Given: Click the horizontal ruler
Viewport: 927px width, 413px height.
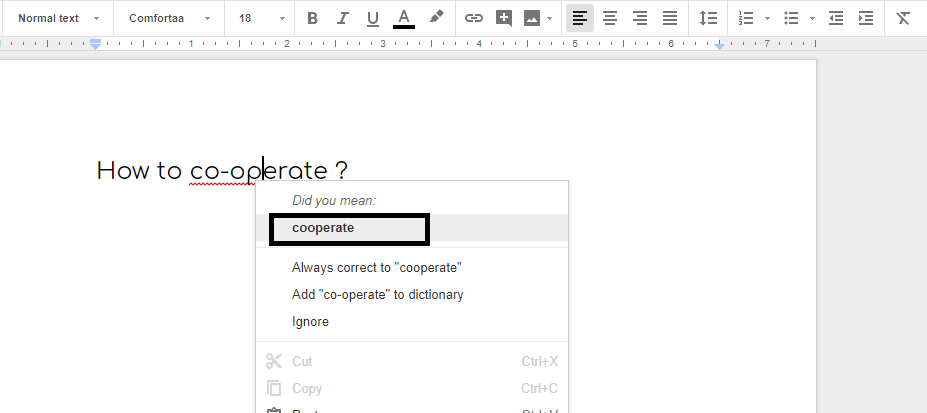Looking at the screenshot, I should (408, 44).
